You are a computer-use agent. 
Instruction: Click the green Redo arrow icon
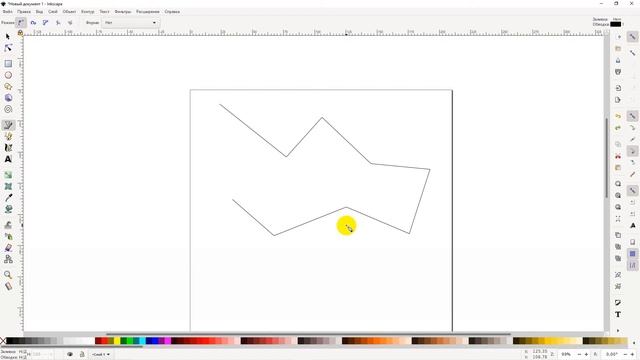pyautogui.click(x=618, y=128)
